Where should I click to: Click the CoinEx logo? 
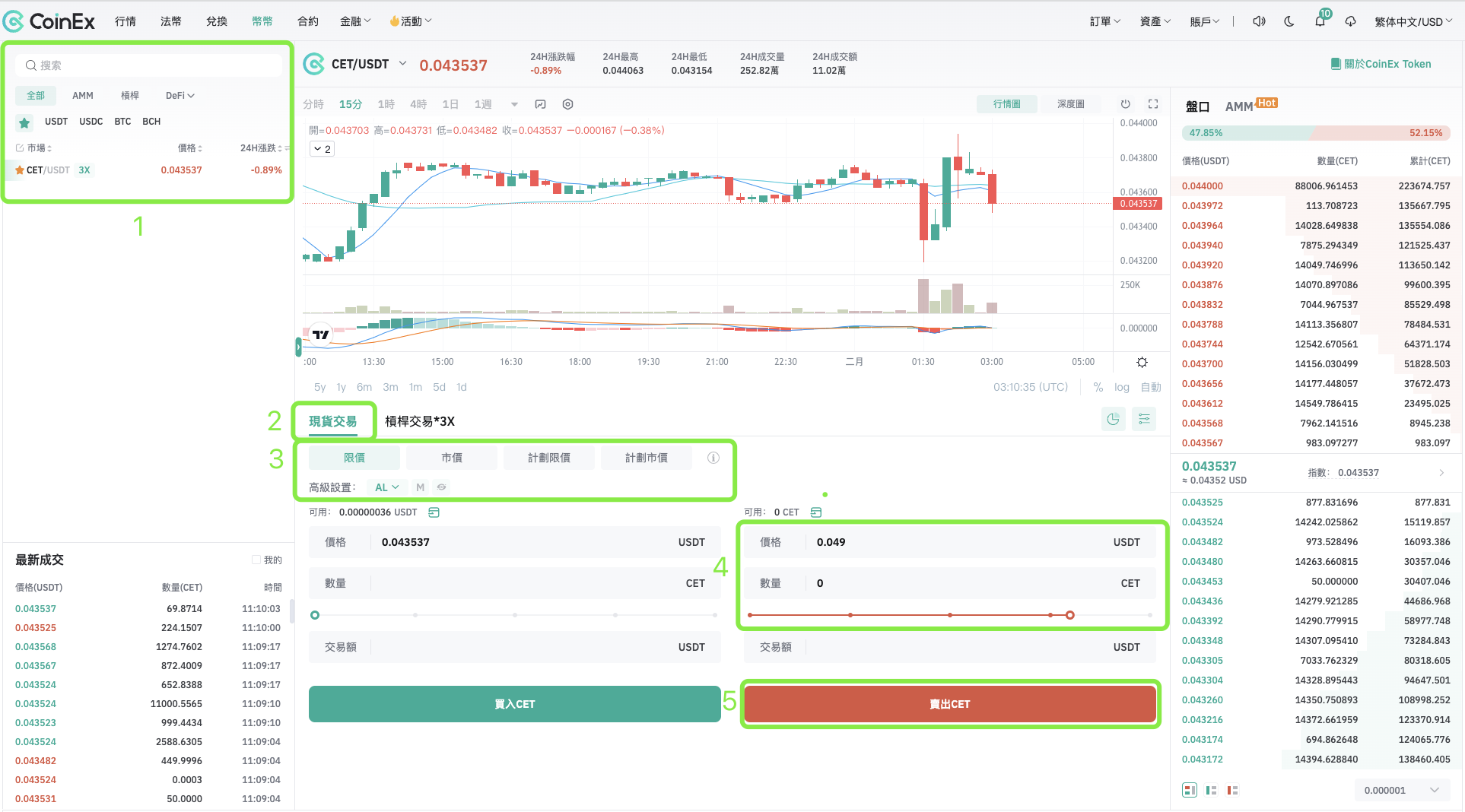pos(49,21)
